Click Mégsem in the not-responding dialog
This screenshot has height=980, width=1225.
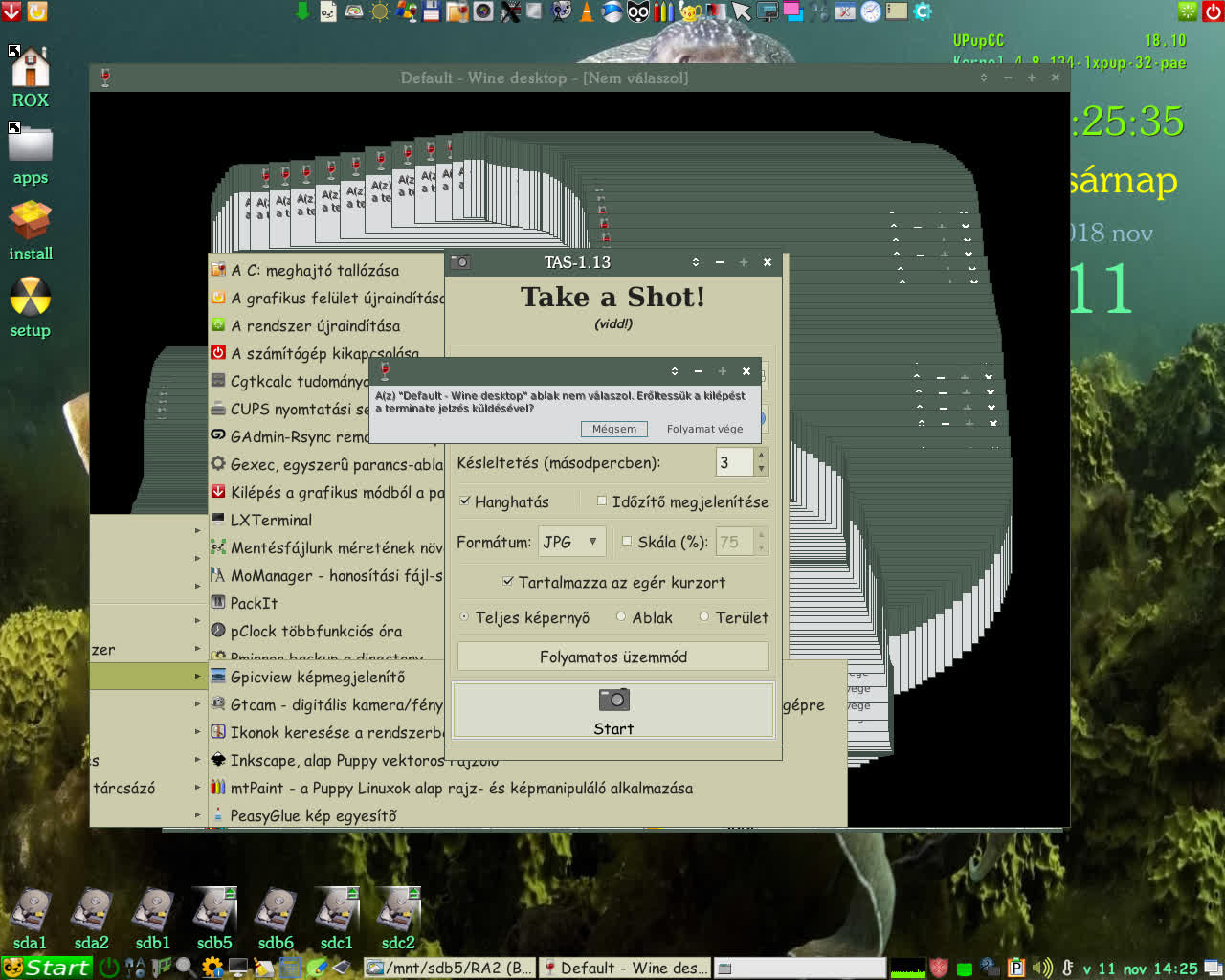[x=613, y=429]
